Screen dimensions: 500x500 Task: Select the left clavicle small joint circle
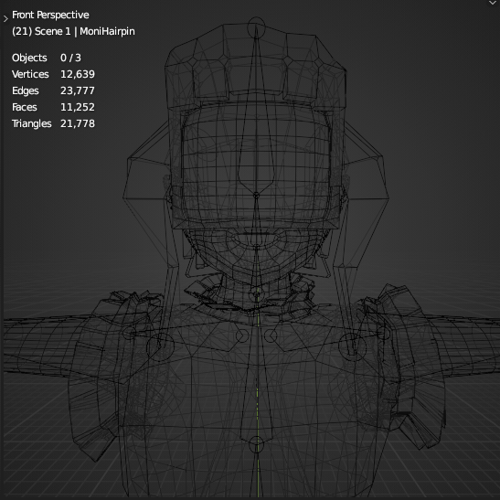coord(241,335)
